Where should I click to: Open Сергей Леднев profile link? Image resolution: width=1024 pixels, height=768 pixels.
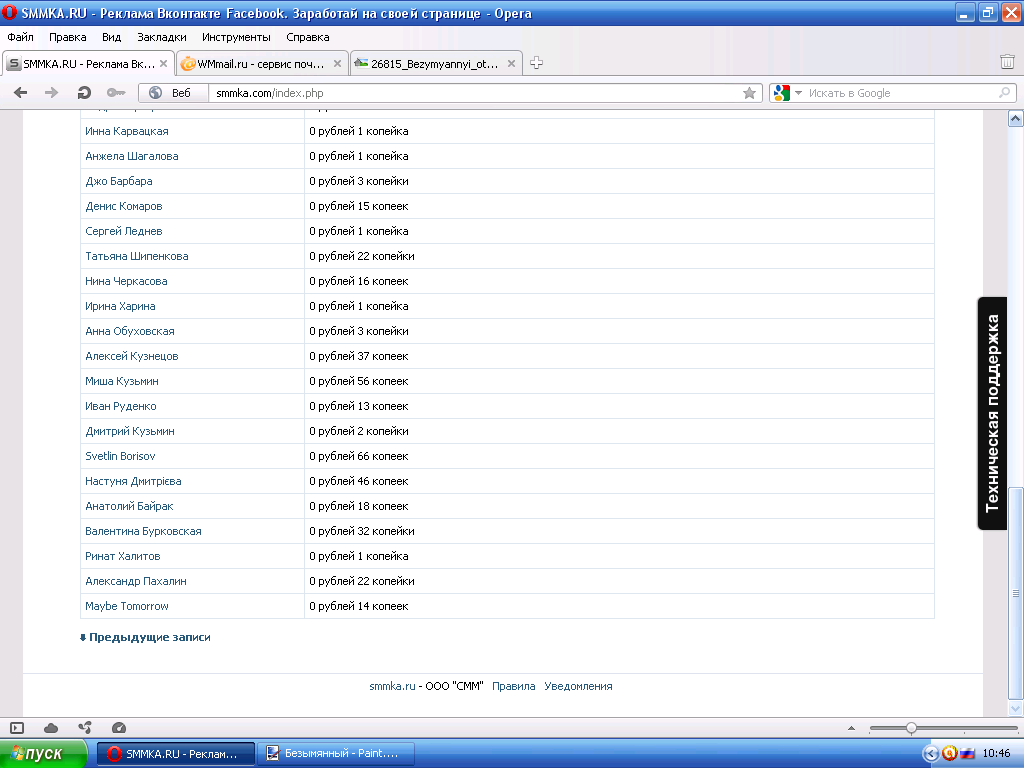(x=123, y=231)
